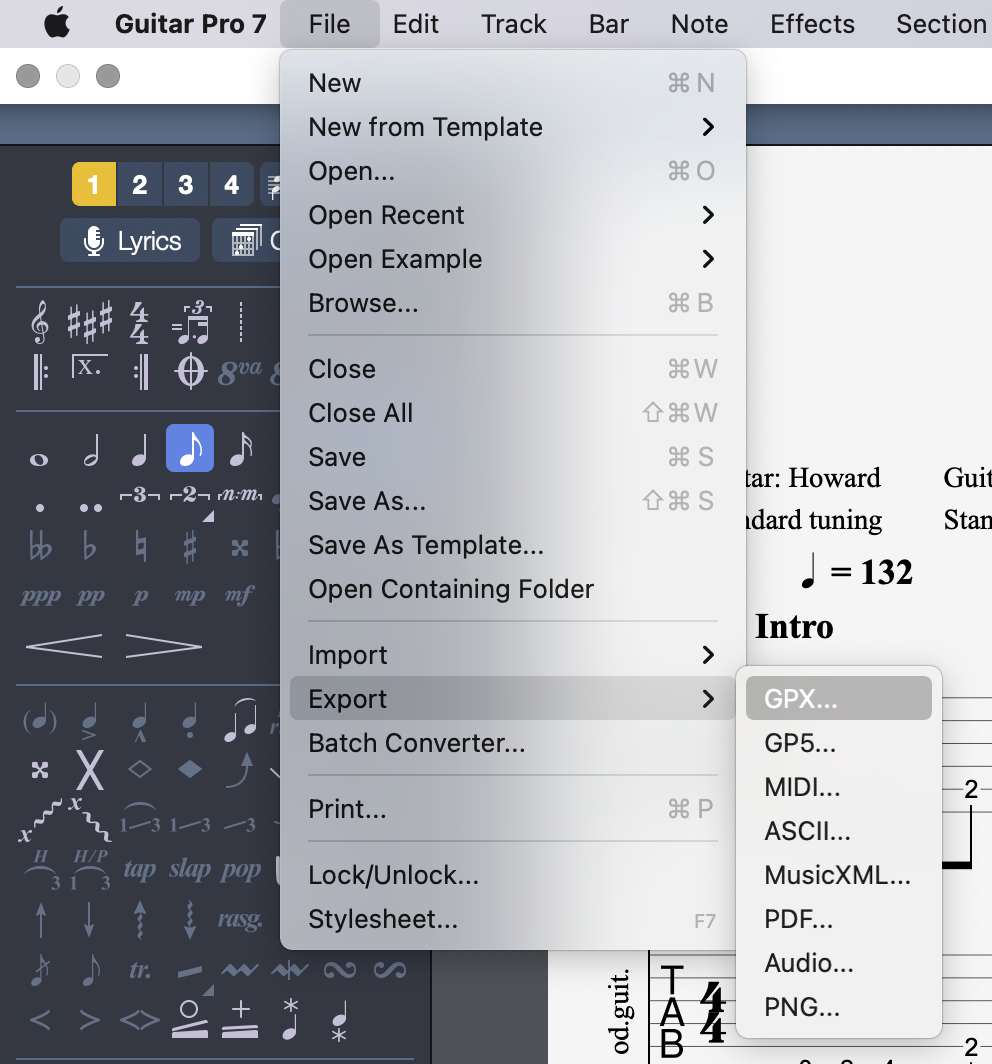Viewport: 992px width, 1064px height.
Task: Open the Effects menu
Action: (x=812, y=24)
